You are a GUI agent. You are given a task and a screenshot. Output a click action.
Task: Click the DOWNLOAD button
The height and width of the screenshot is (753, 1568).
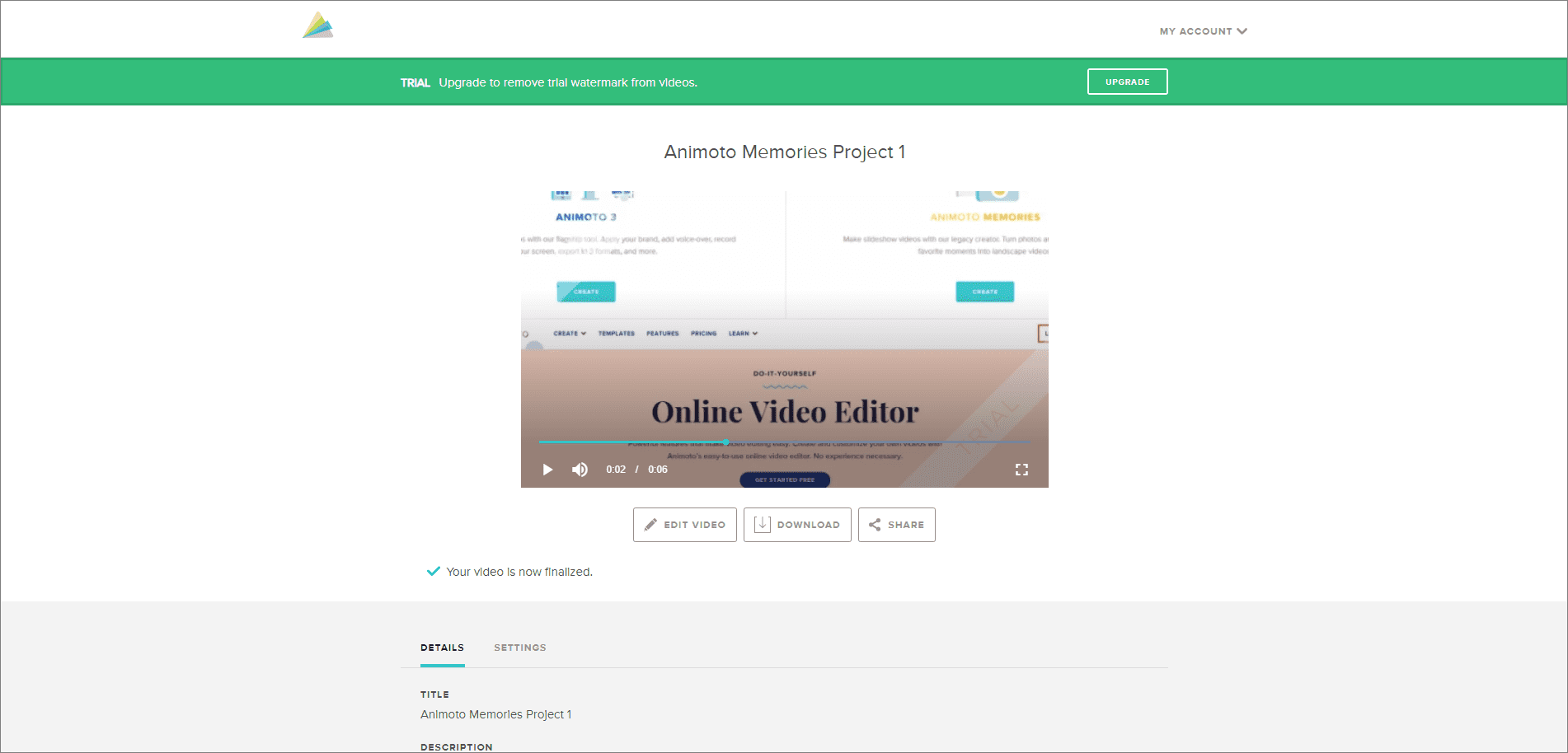click(796, 524)
